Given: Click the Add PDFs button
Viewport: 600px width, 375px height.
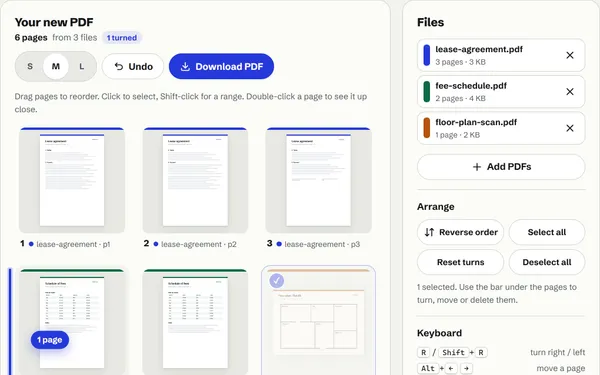Looking at the screenshot, I should [x=501, y=167].
